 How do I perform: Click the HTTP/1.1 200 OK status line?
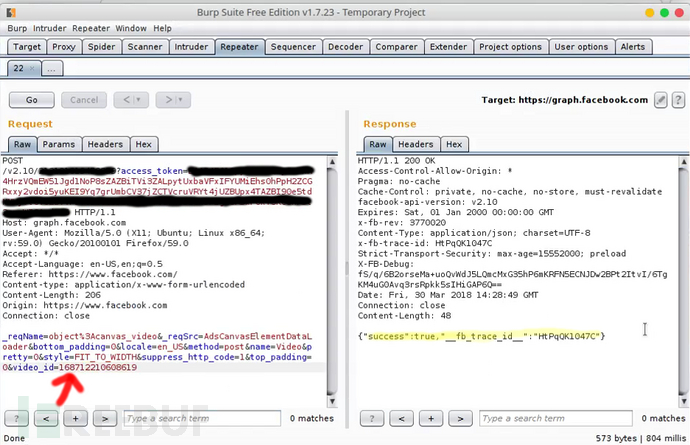click(396, 161)
